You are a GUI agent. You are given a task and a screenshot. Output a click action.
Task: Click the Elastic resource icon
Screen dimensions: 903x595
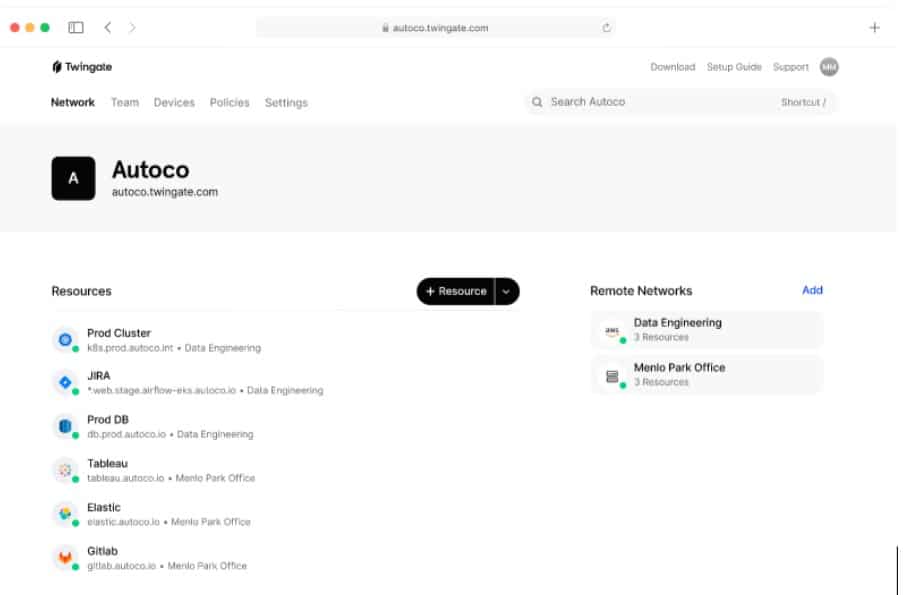[x=65, y=514]
